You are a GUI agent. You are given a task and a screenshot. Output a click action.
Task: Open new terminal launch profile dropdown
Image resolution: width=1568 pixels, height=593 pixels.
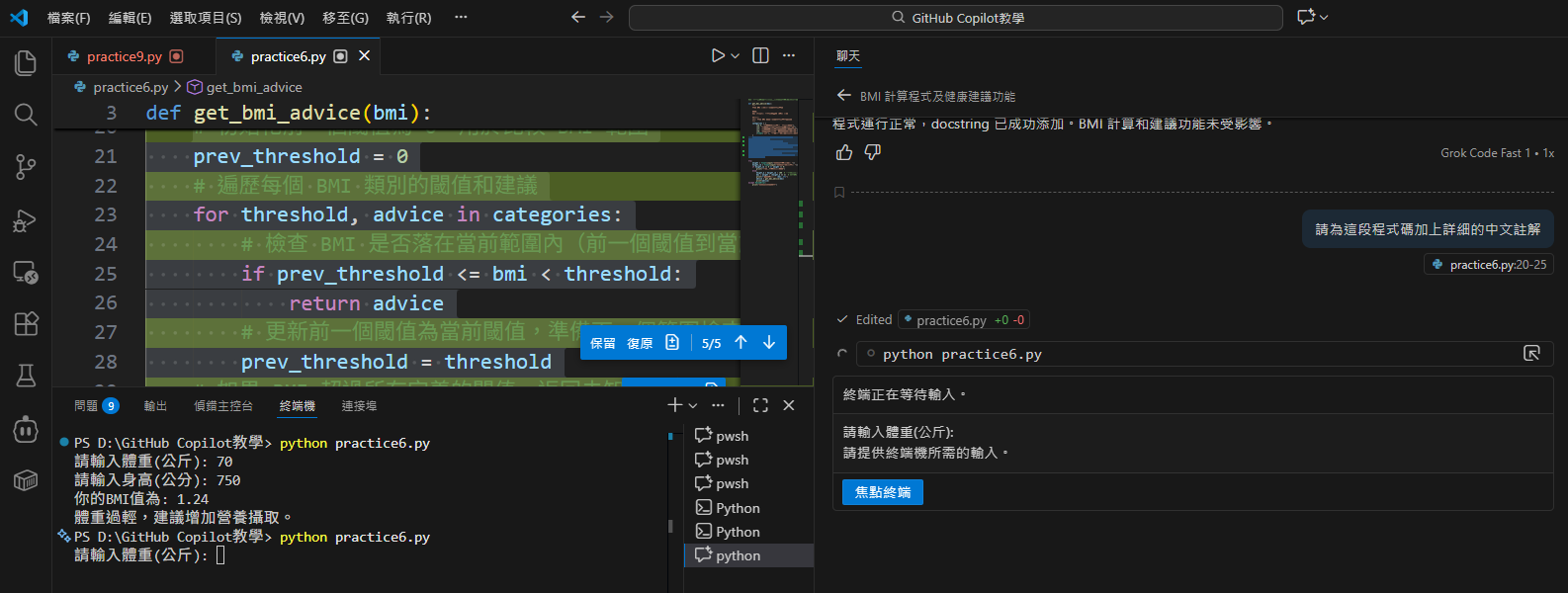tap(693, 406)
